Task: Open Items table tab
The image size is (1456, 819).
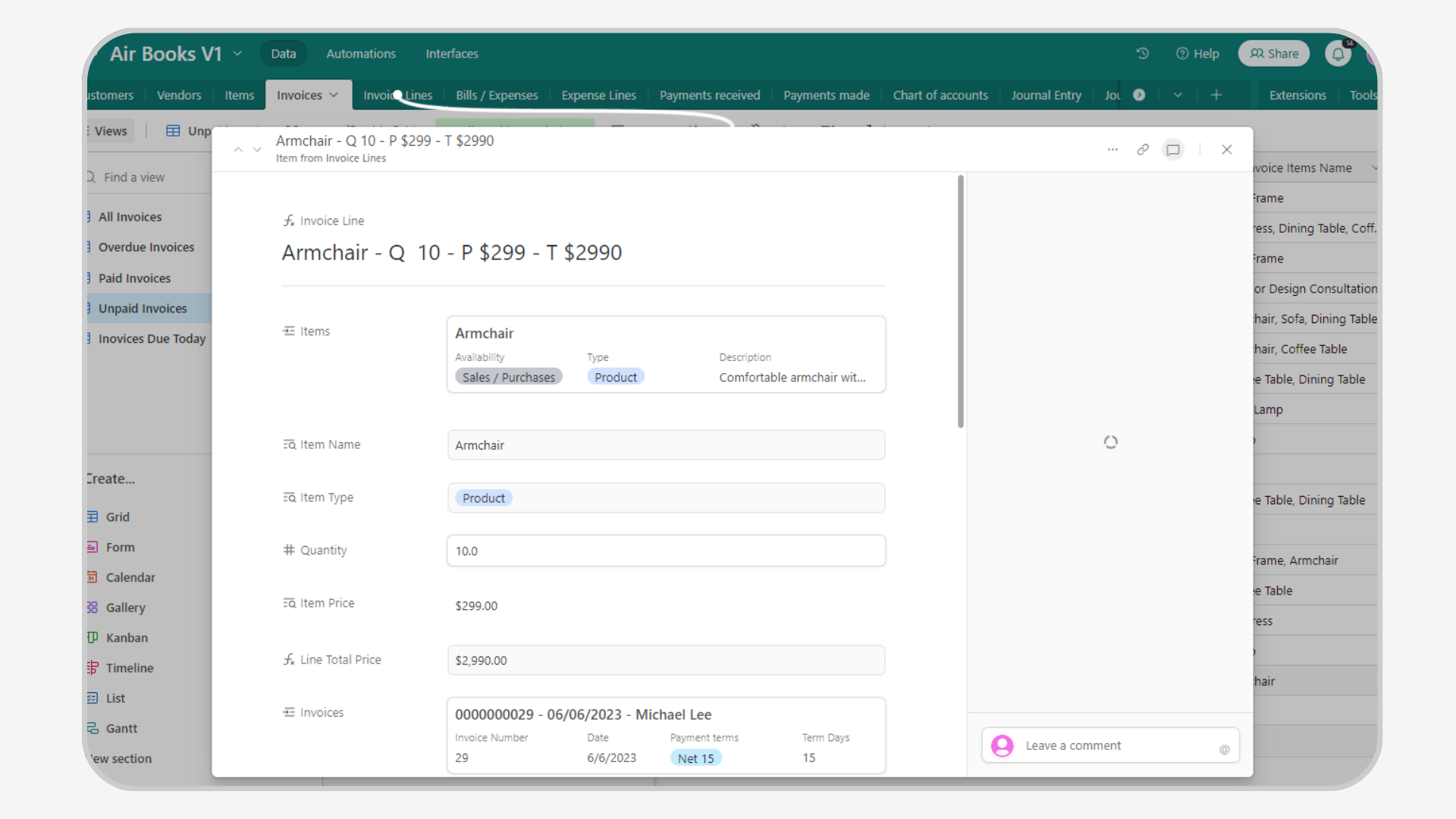Action: 240,95
